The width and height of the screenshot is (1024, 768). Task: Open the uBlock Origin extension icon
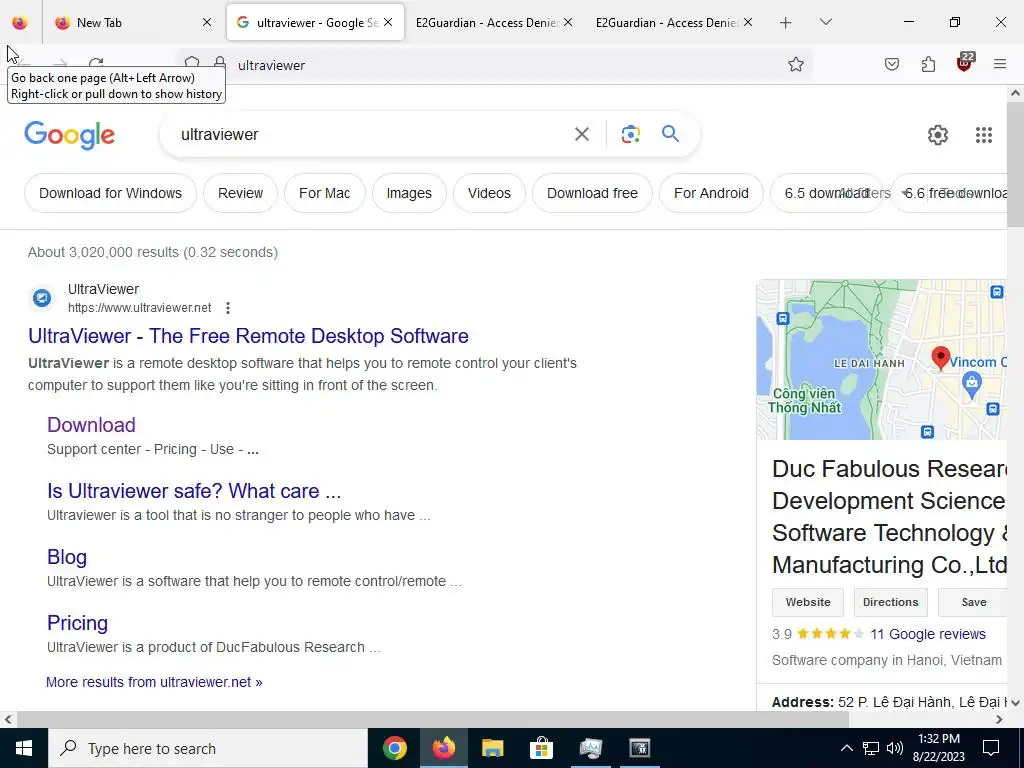[x=965, y=63]
